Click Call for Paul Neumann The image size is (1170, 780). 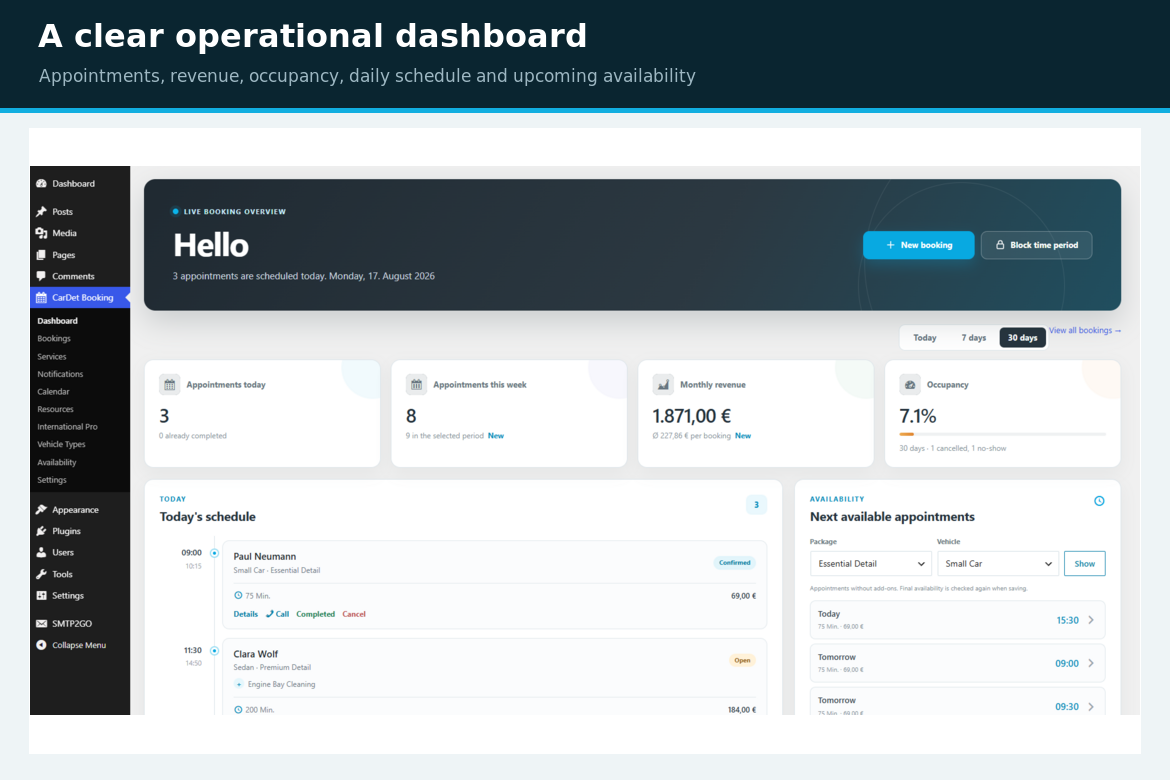coord(278,614)
